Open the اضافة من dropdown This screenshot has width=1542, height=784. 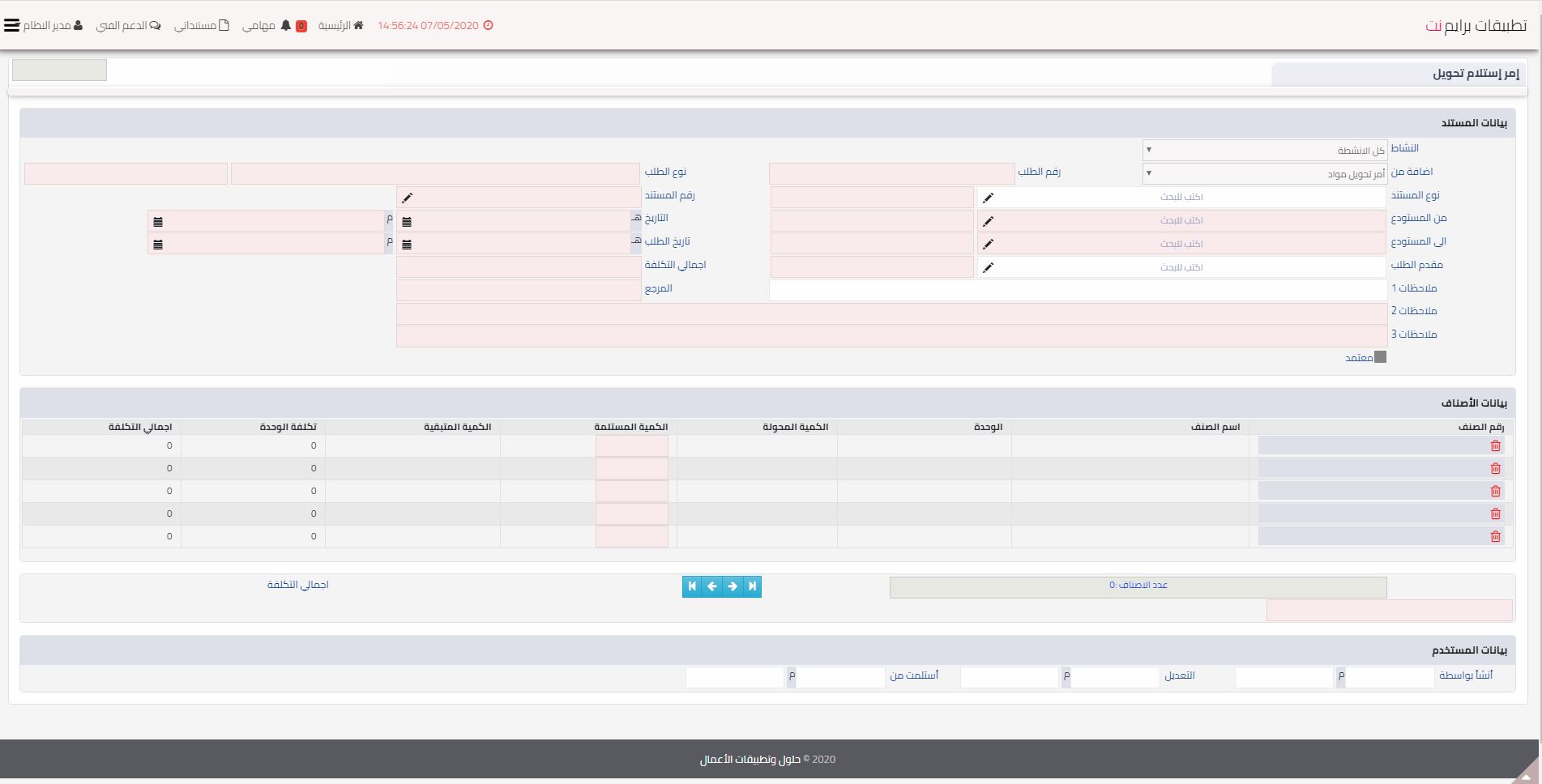tap(1264, 173)
